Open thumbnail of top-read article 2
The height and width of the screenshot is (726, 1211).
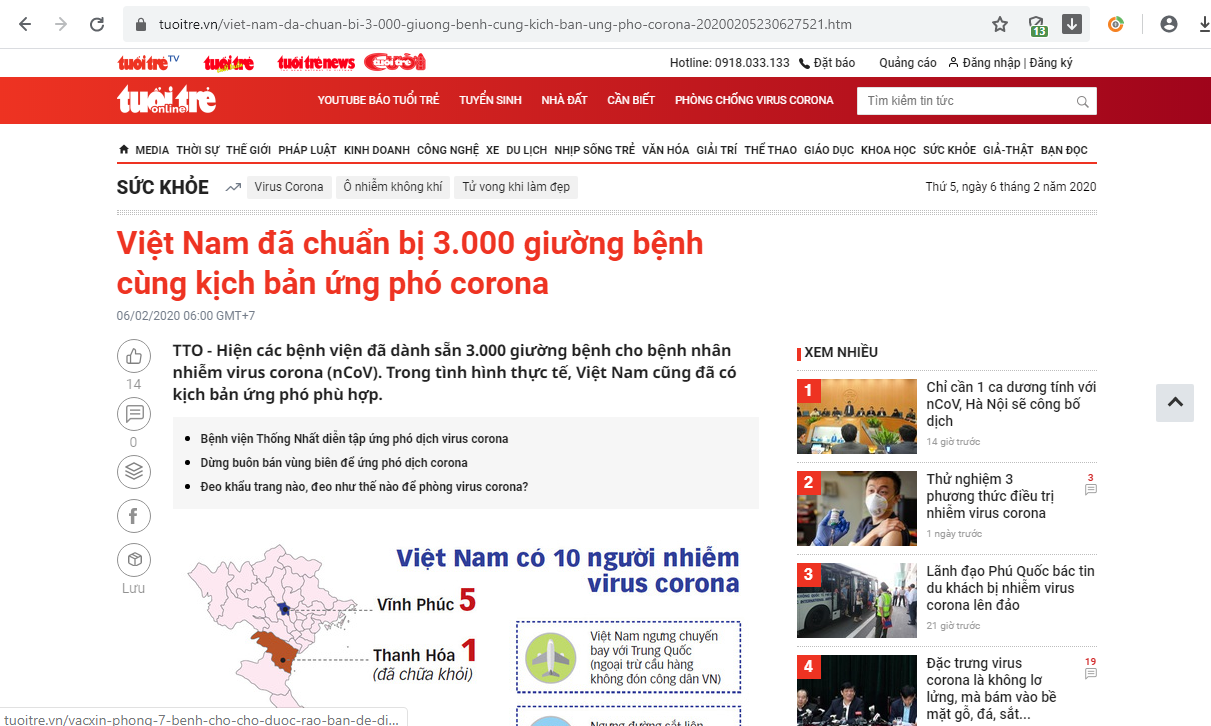pyautogui.click(x=857, y=508)
